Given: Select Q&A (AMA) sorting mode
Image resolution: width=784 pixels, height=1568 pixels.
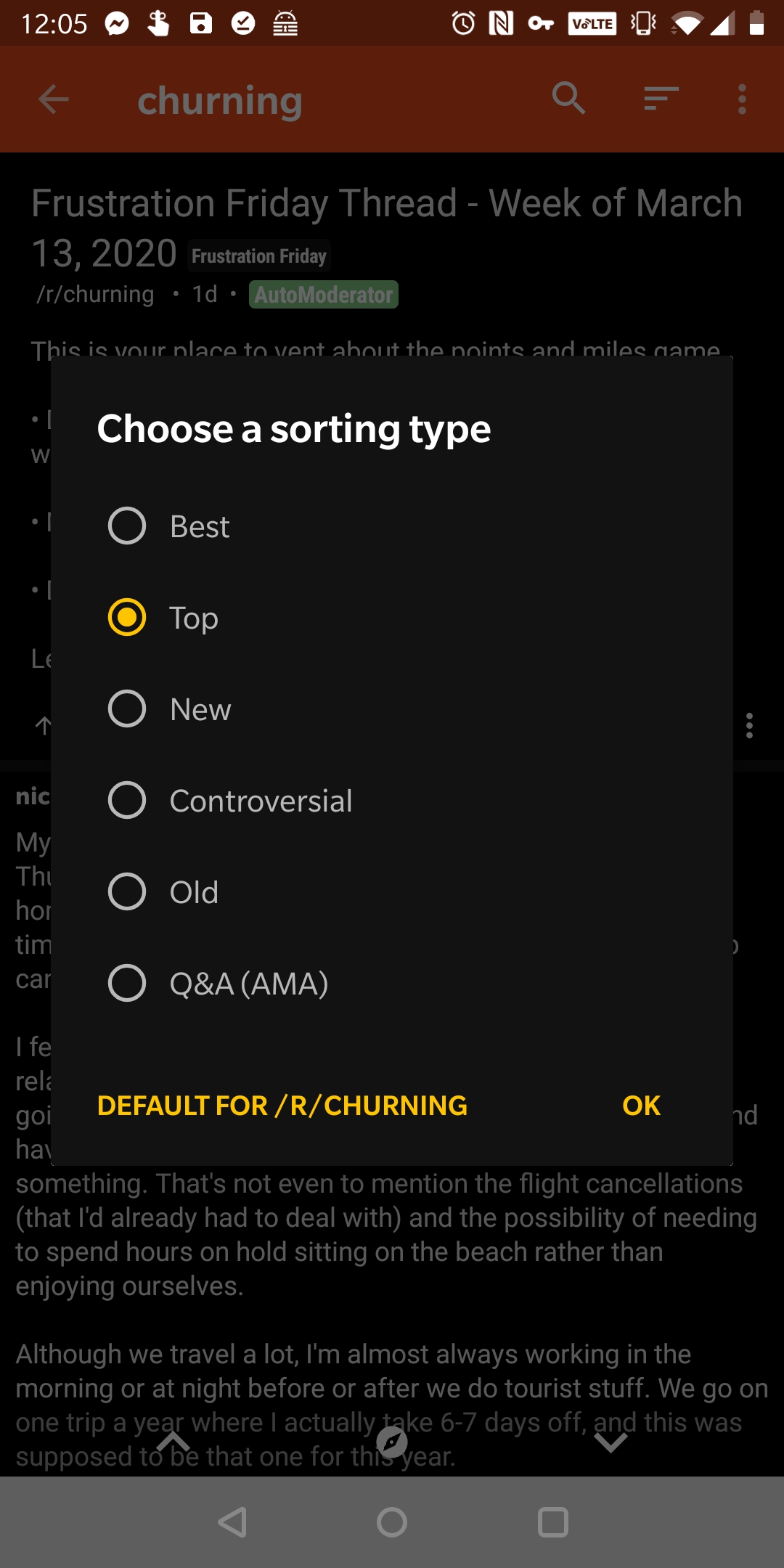Looking at the screenshot, I should [127, 984].
